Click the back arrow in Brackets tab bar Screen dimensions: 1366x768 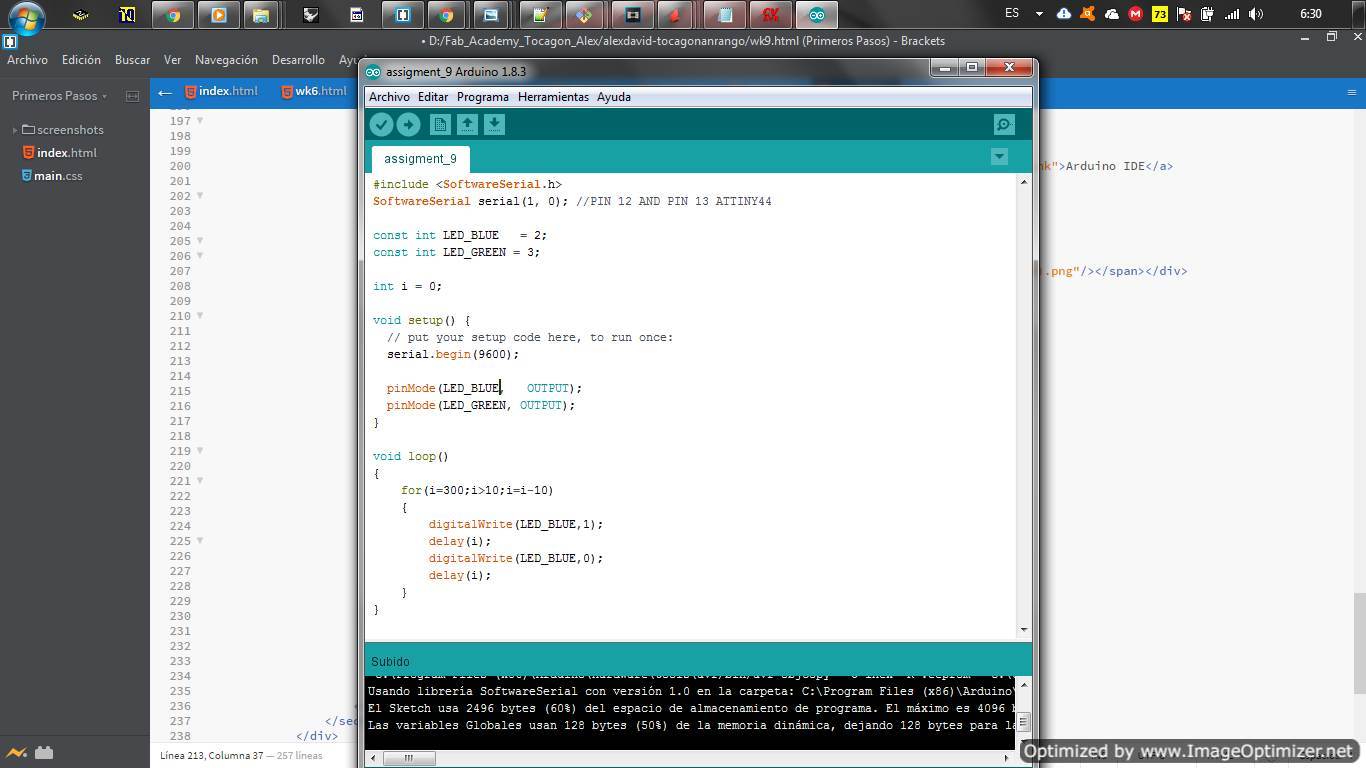(165, 92)
